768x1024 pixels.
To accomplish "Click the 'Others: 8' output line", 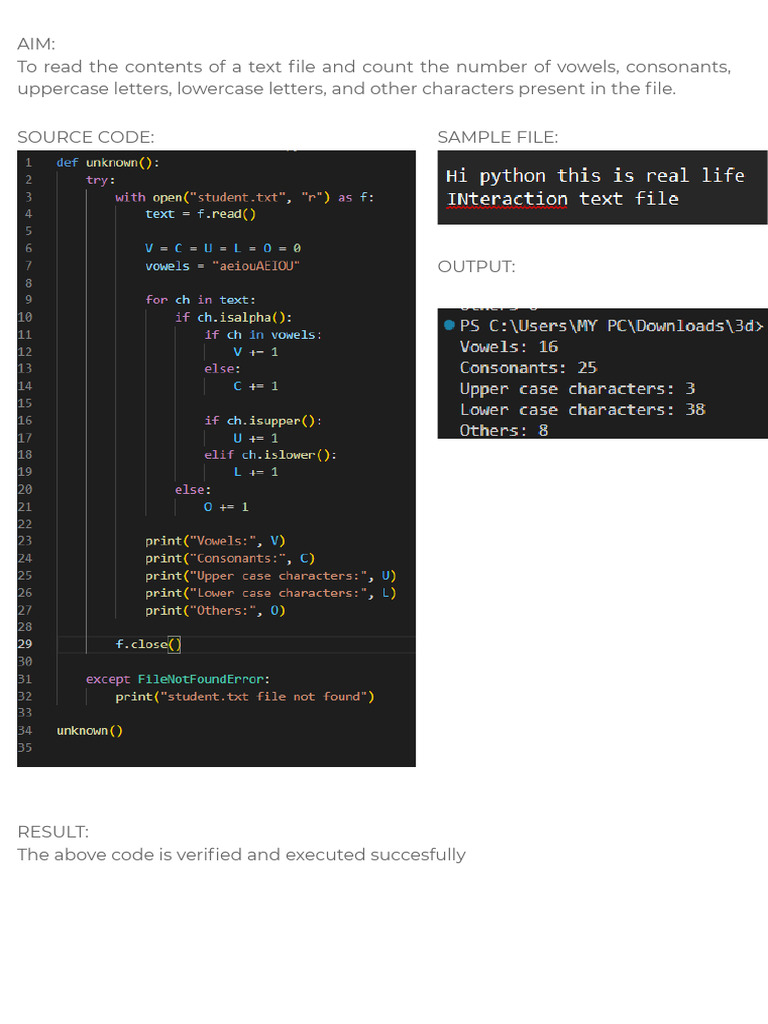I will [504, 430].
